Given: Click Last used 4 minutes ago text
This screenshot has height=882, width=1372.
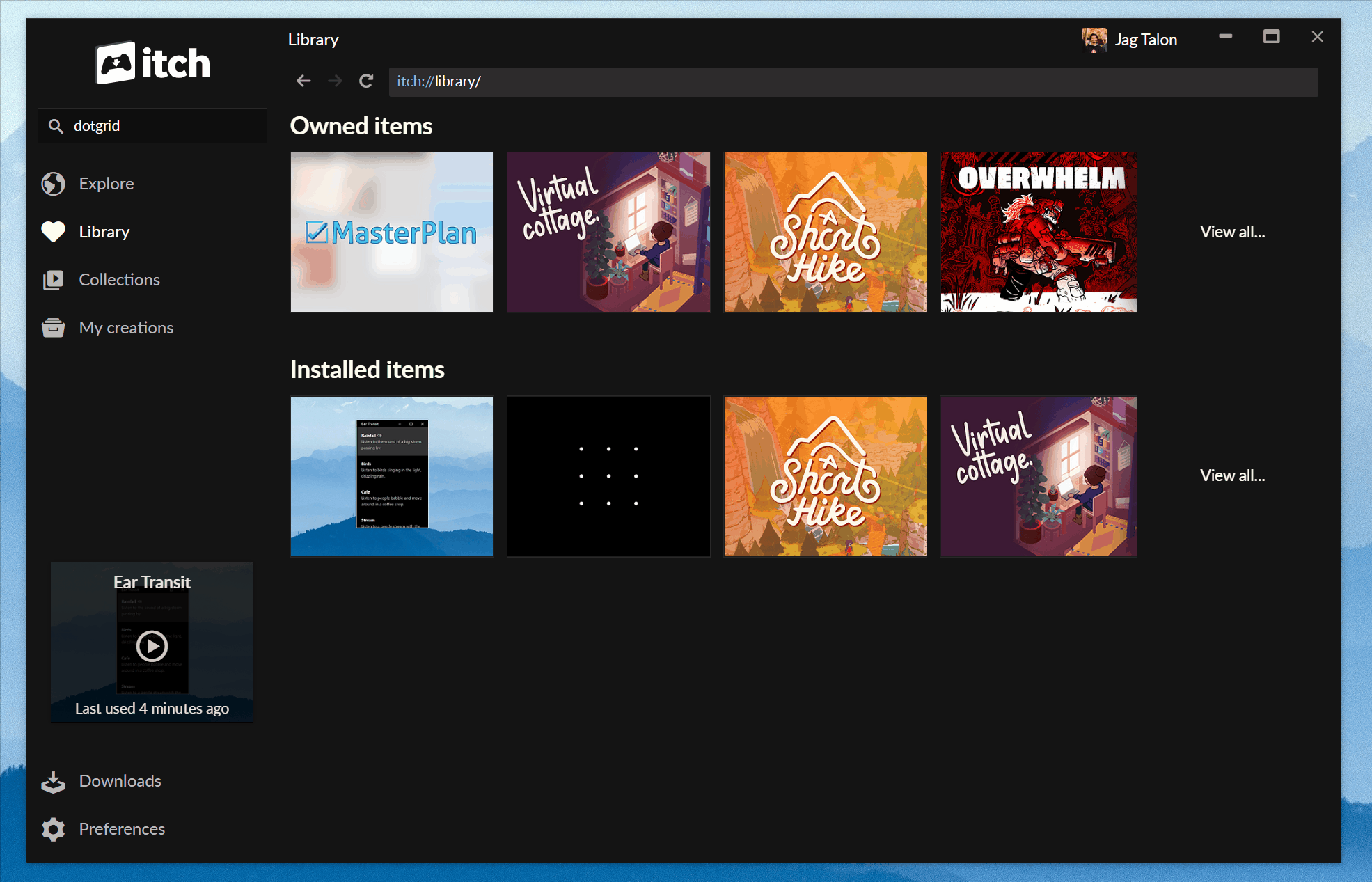Looking at the screenshot, I should tap(152, 708).
